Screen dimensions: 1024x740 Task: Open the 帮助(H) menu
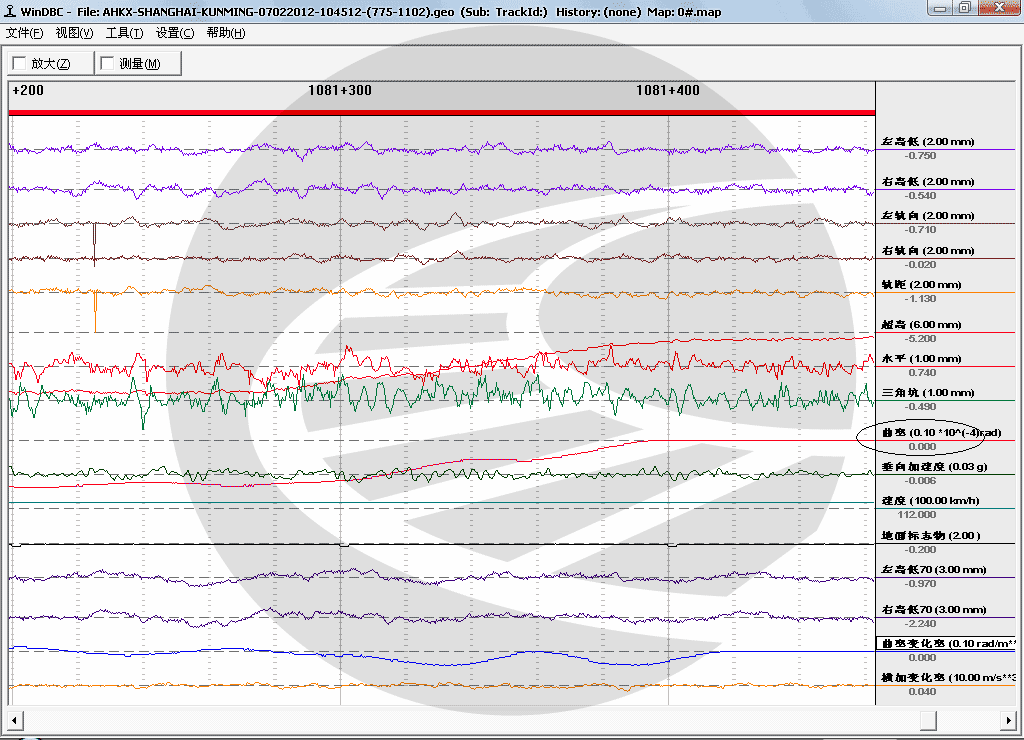coord(225,33)
